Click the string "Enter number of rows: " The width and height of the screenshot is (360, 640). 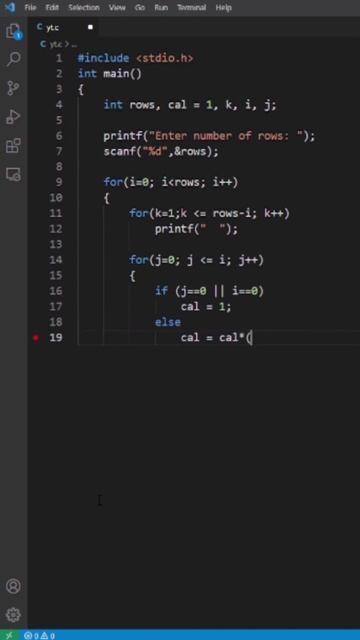tap(226, 136)
